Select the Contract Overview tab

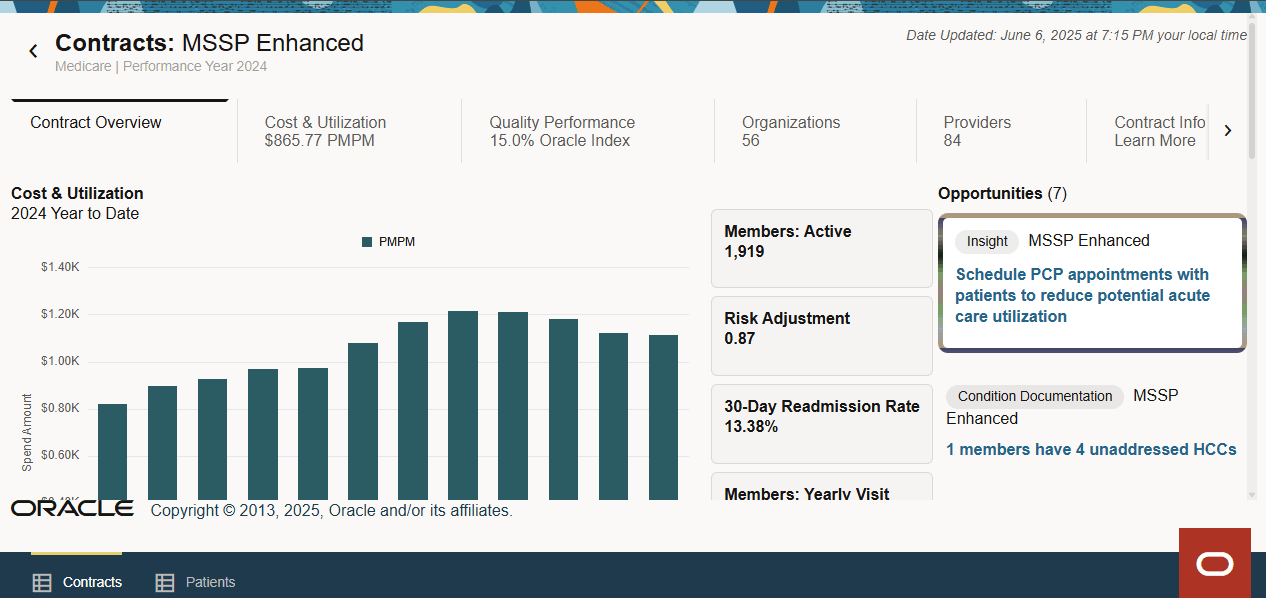pos(121,132)
